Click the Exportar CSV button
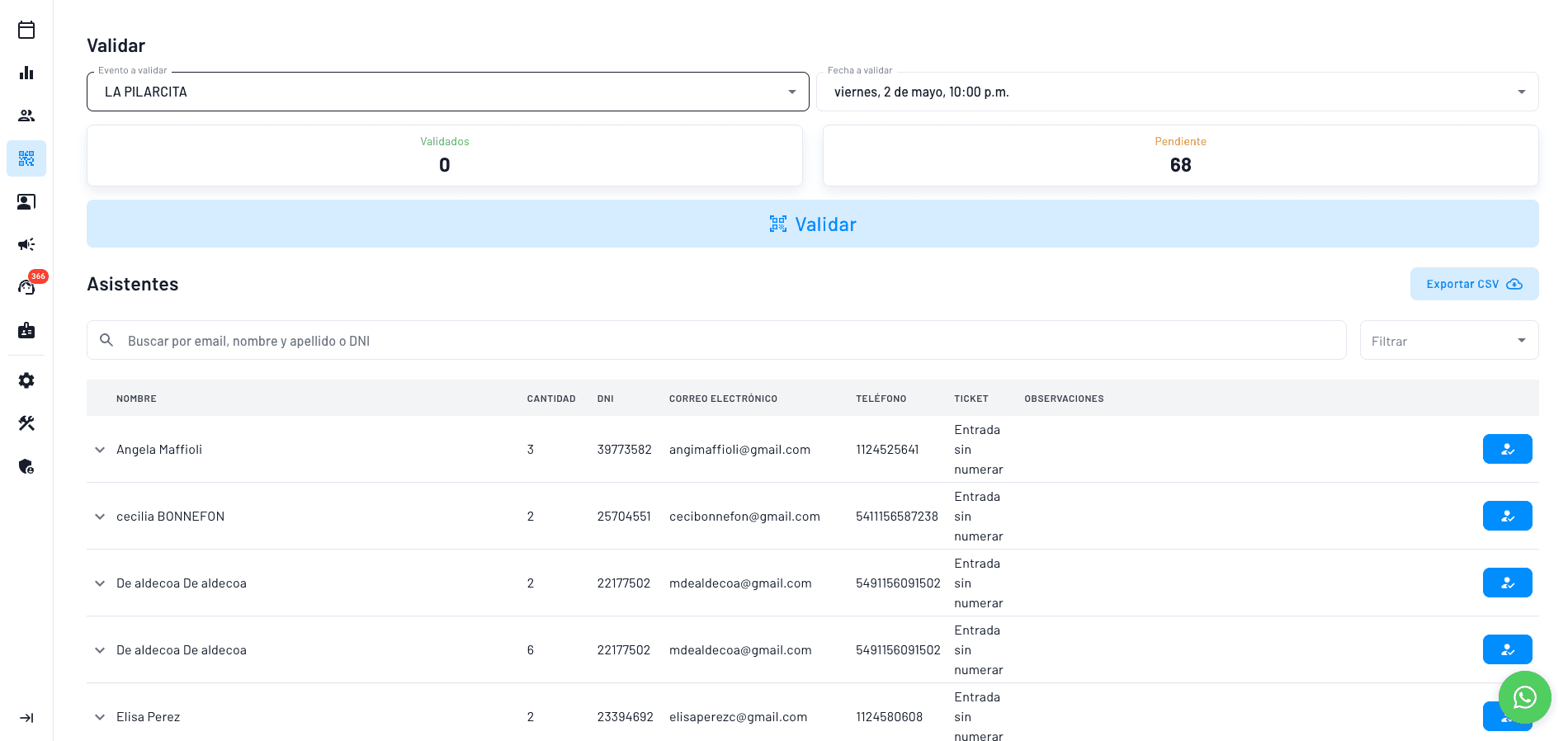Image resolution: width=1568 pixels, height=741 pixels. coord(1475,284)
